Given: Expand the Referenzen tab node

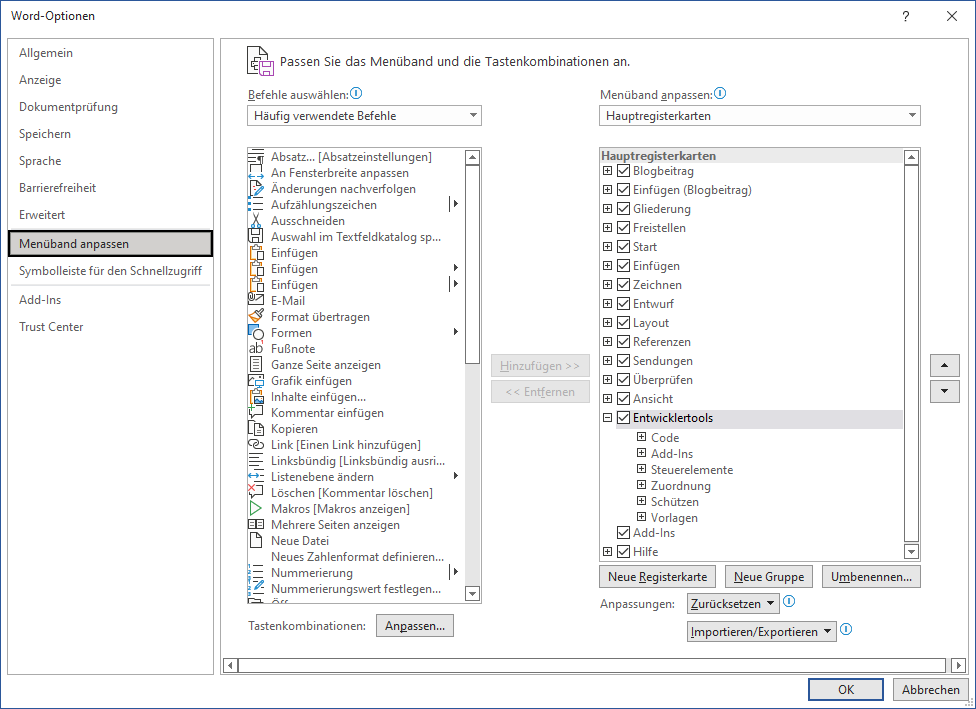Looking at the screenshot, I should tap(608, 342).
